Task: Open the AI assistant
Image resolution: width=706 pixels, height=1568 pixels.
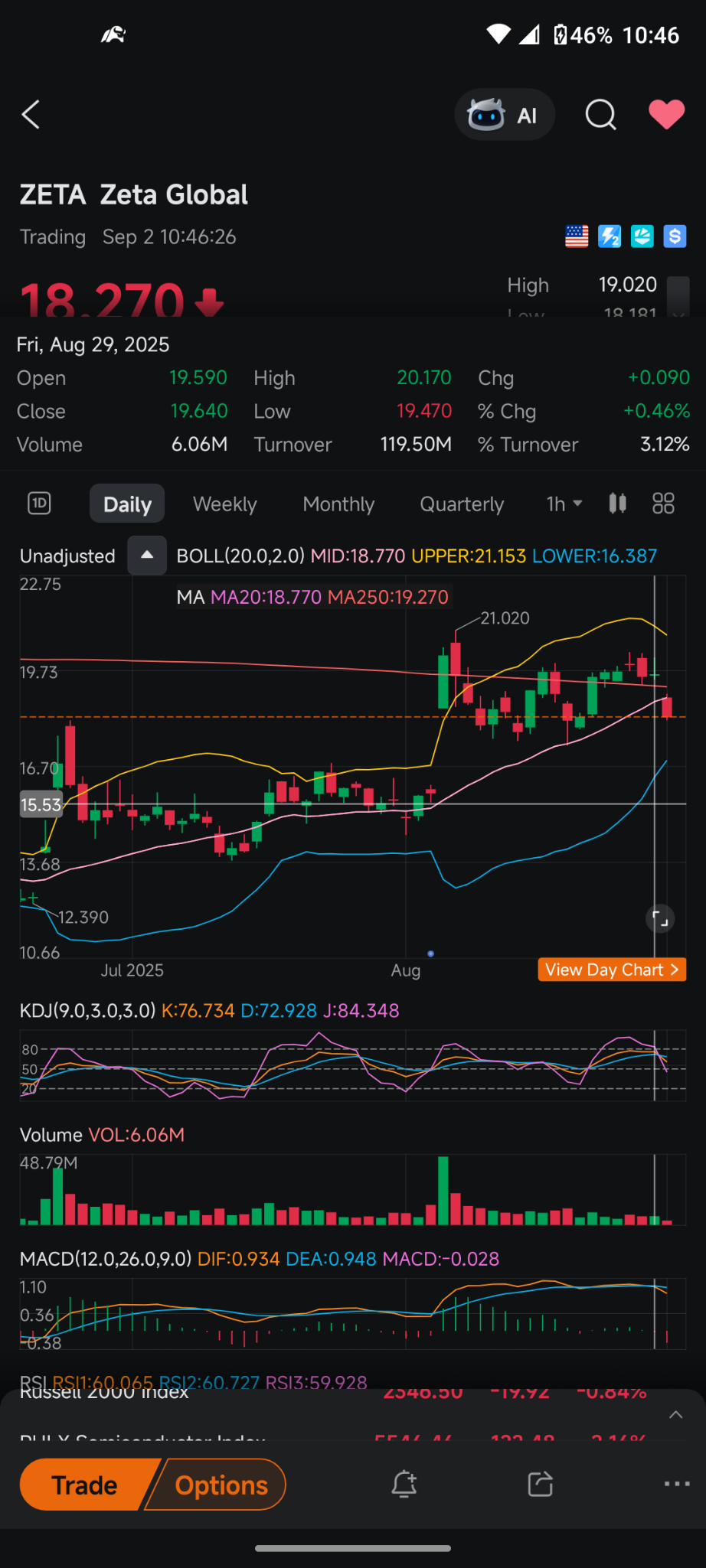Action: tap(505, 115)
